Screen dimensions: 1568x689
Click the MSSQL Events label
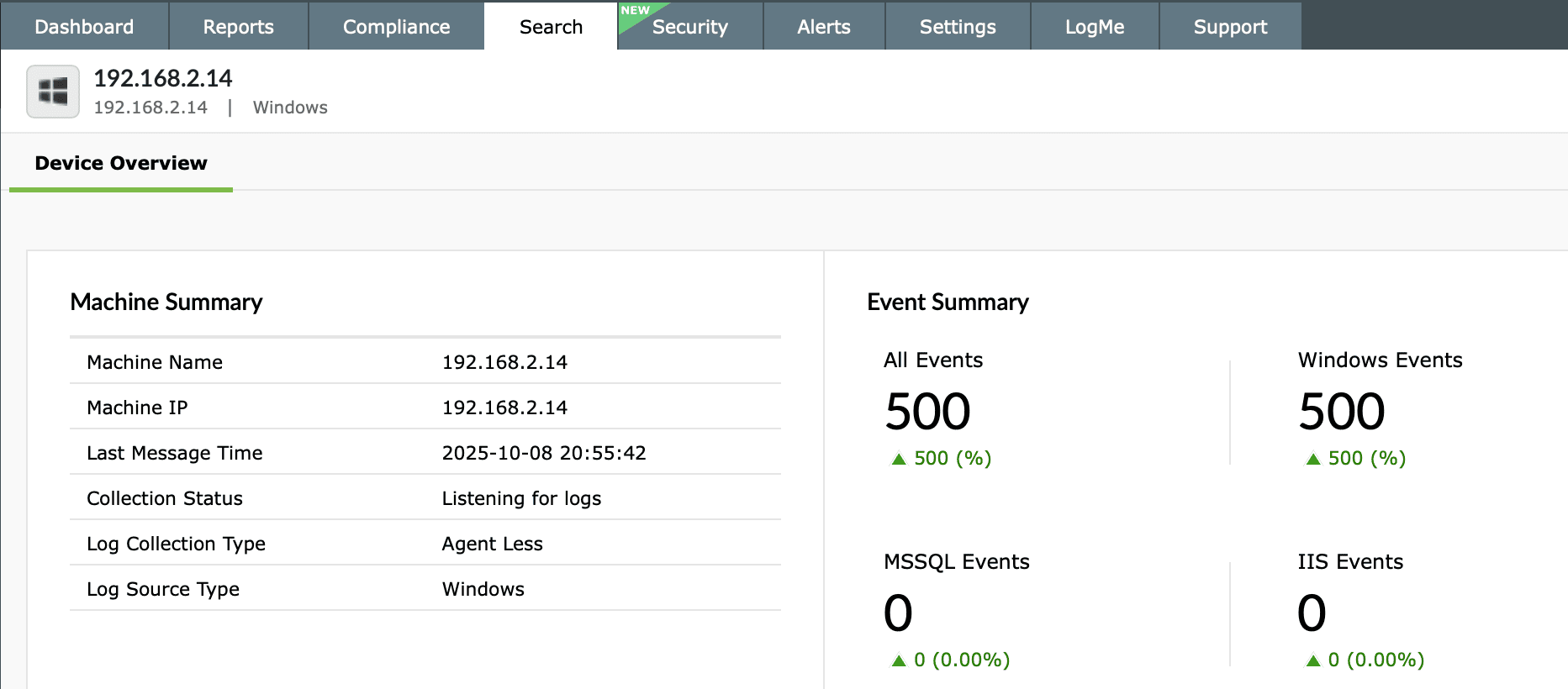click(x=957, y=561)
